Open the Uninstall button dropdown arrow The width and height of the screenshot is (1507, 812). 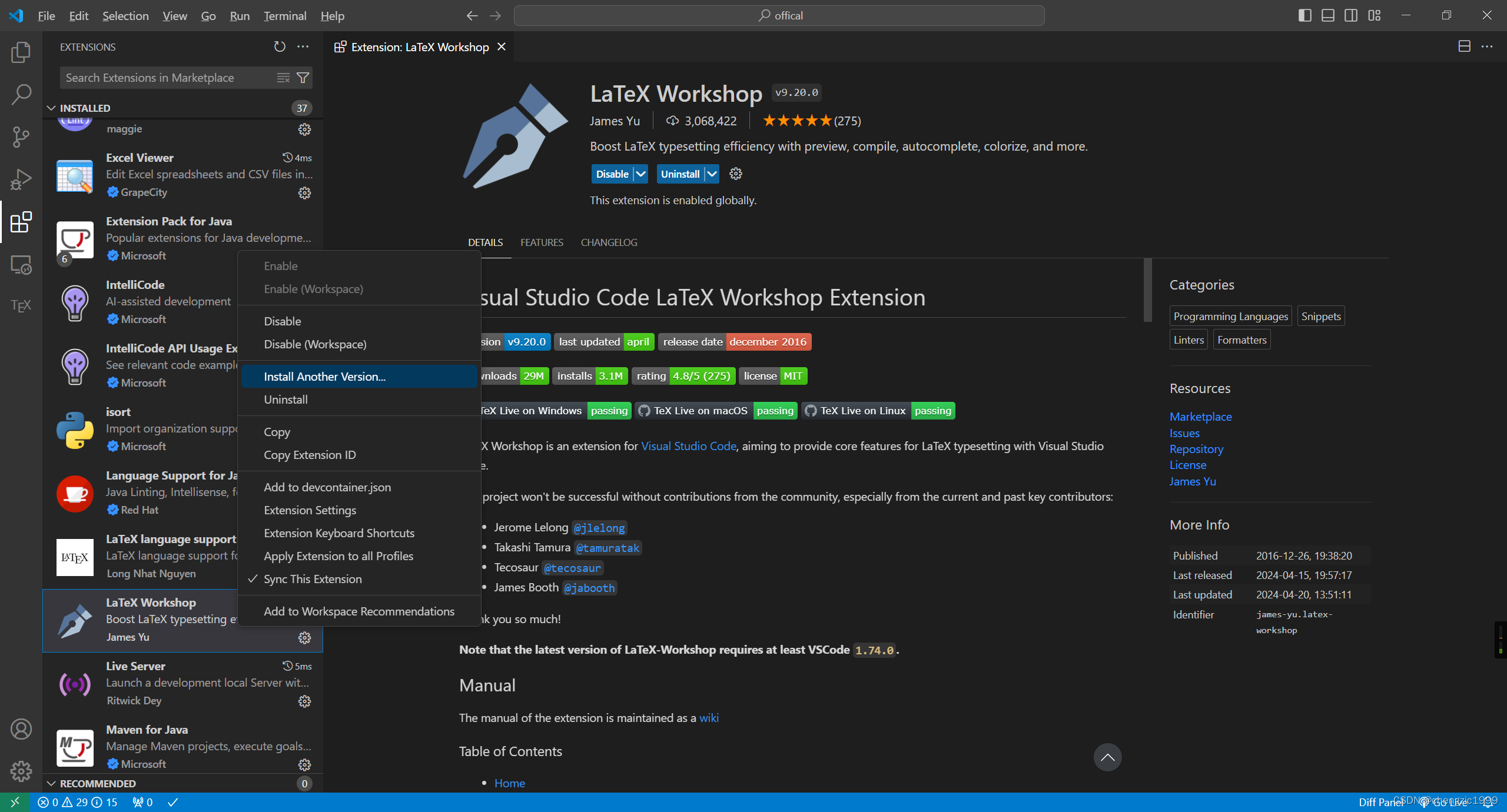tap(712, 174)
